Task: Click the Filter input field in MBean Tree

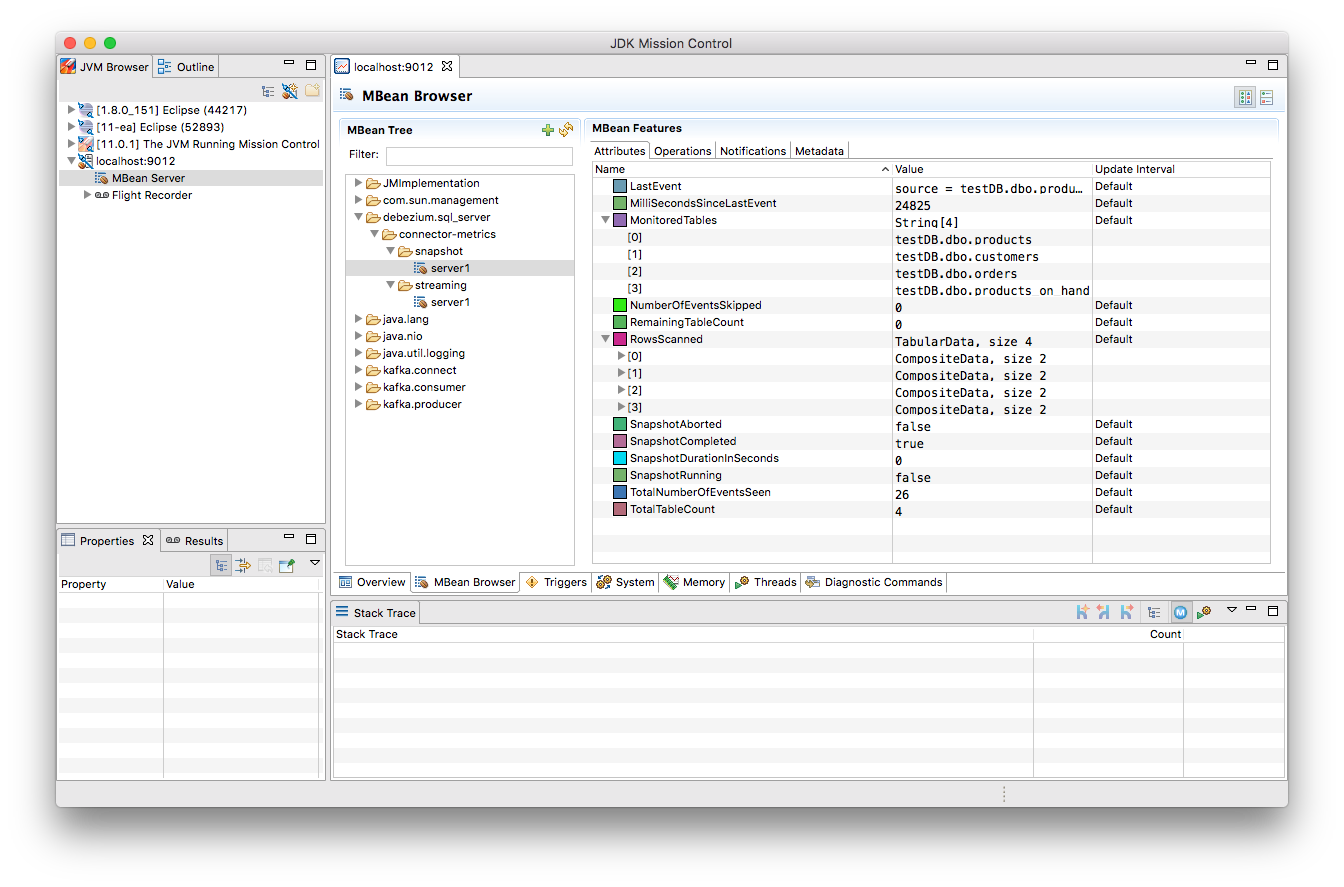Action: tap(479, 156)
